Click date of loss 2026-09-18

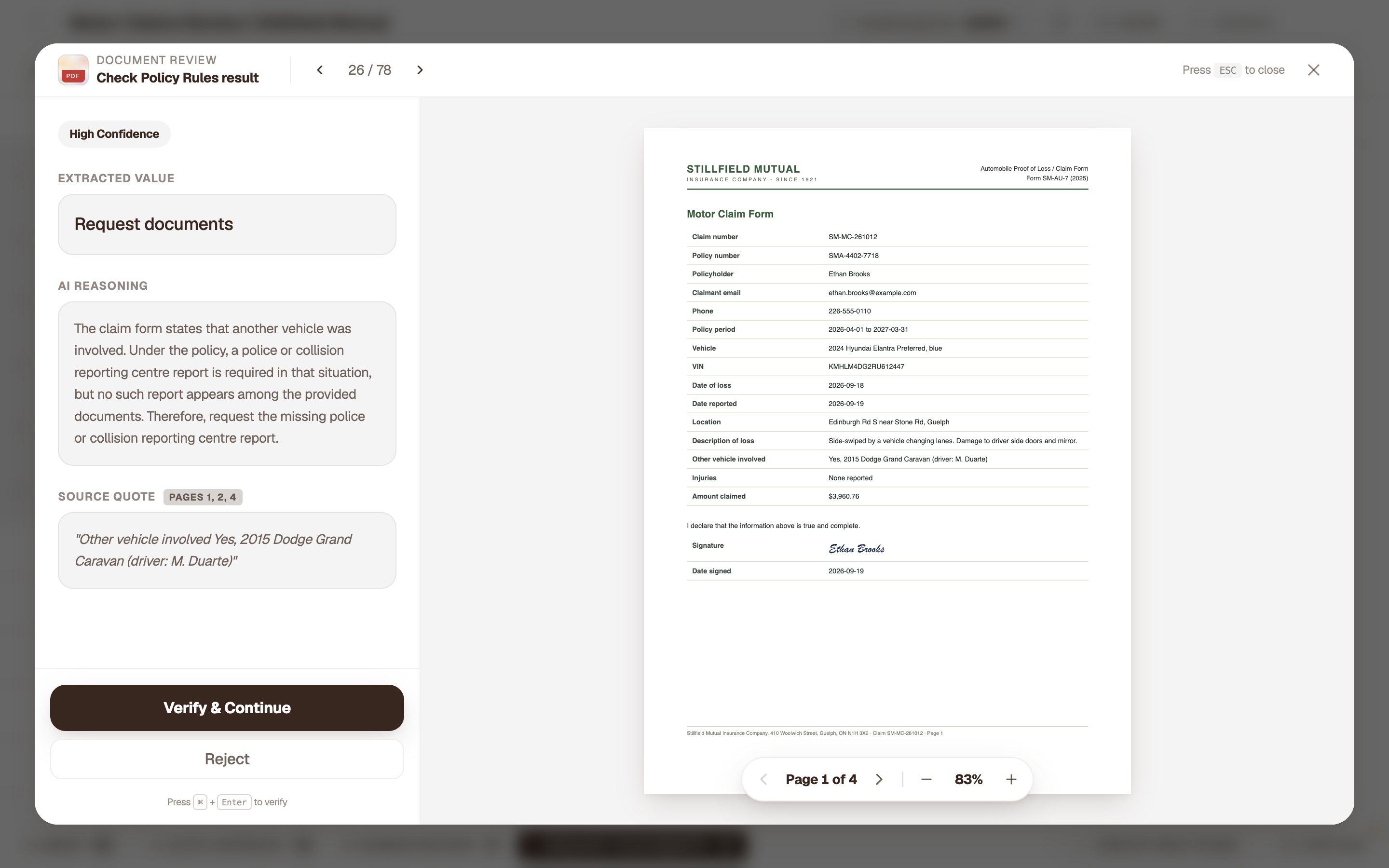point(845,386)
